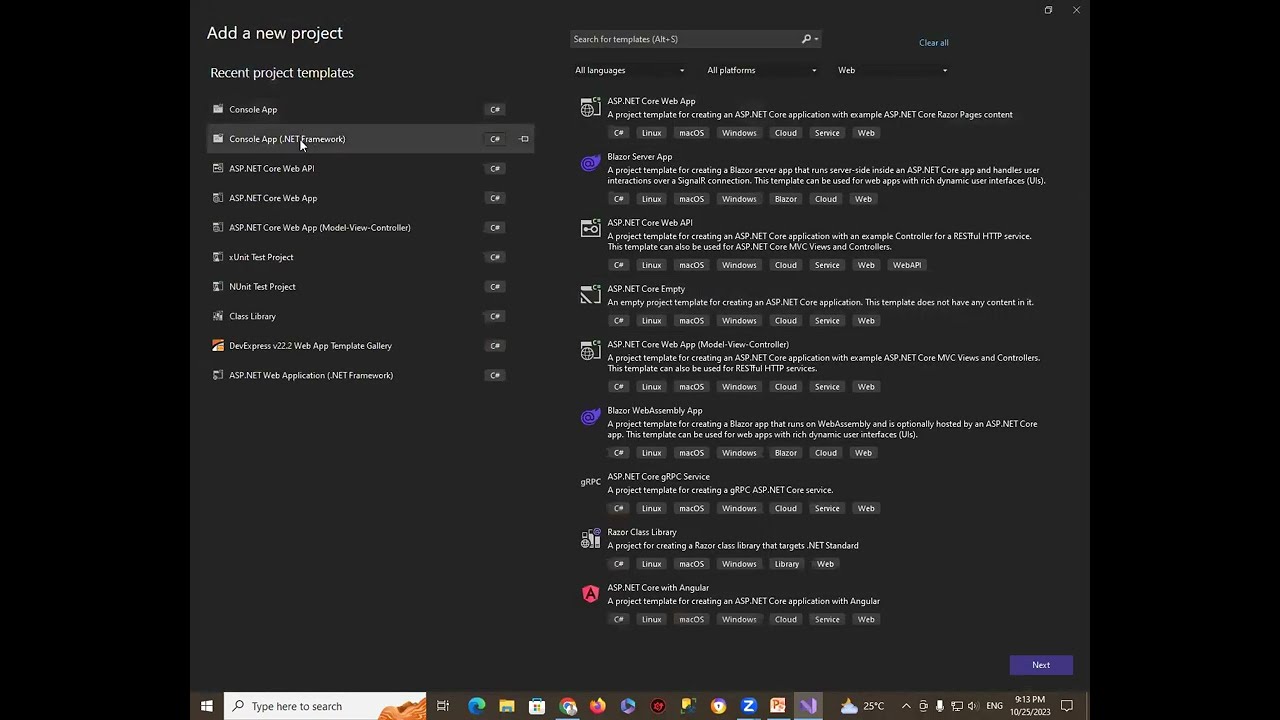Pin the Console App (.NET Framework) template
Viewport: 1280px width, 720px height.
coord(524,139)
